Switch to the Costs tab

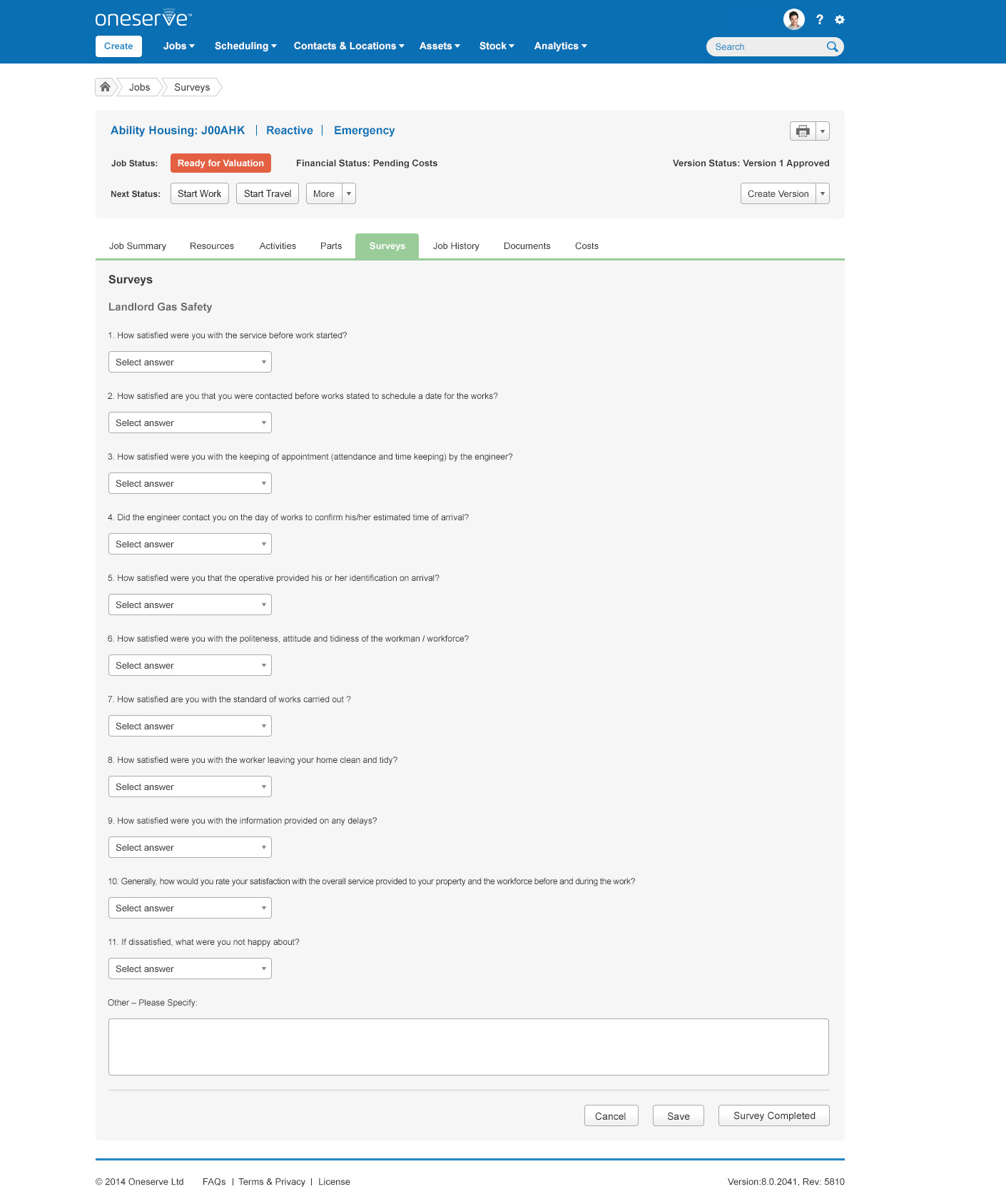point(586,246)
